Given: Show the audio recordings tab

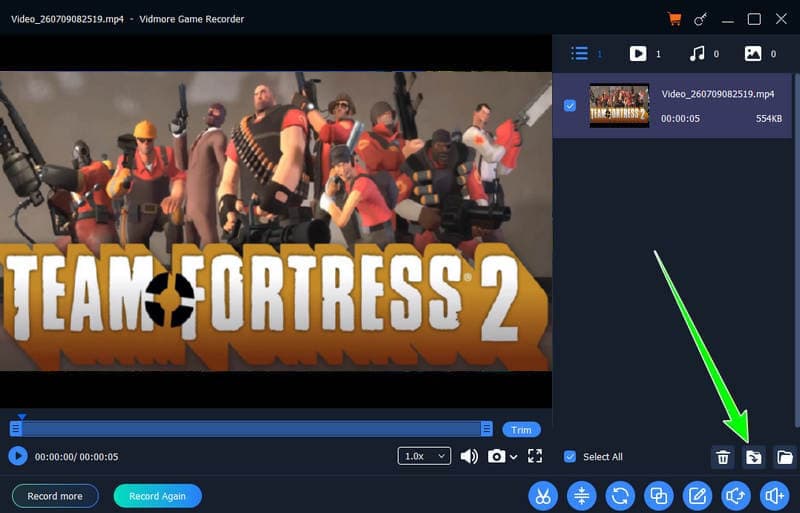Looking at the screenshot, I should [697, 54].
